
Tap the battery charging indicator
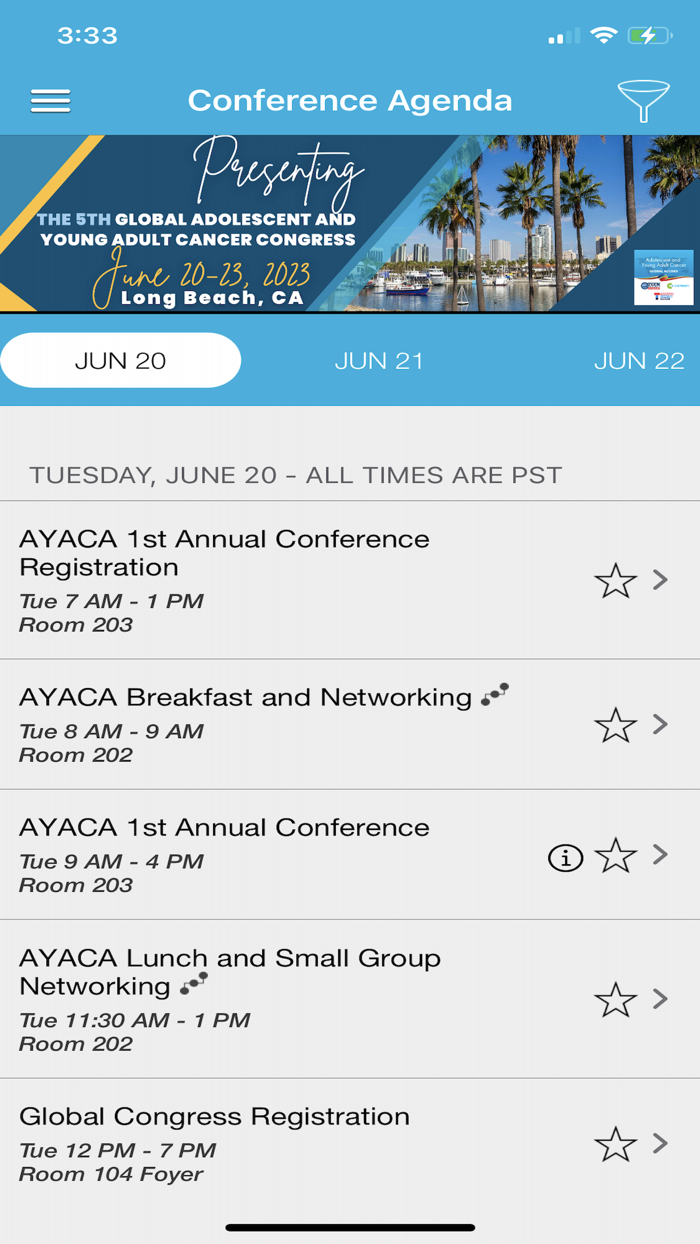pyautogui.click(x=647, y=36)
